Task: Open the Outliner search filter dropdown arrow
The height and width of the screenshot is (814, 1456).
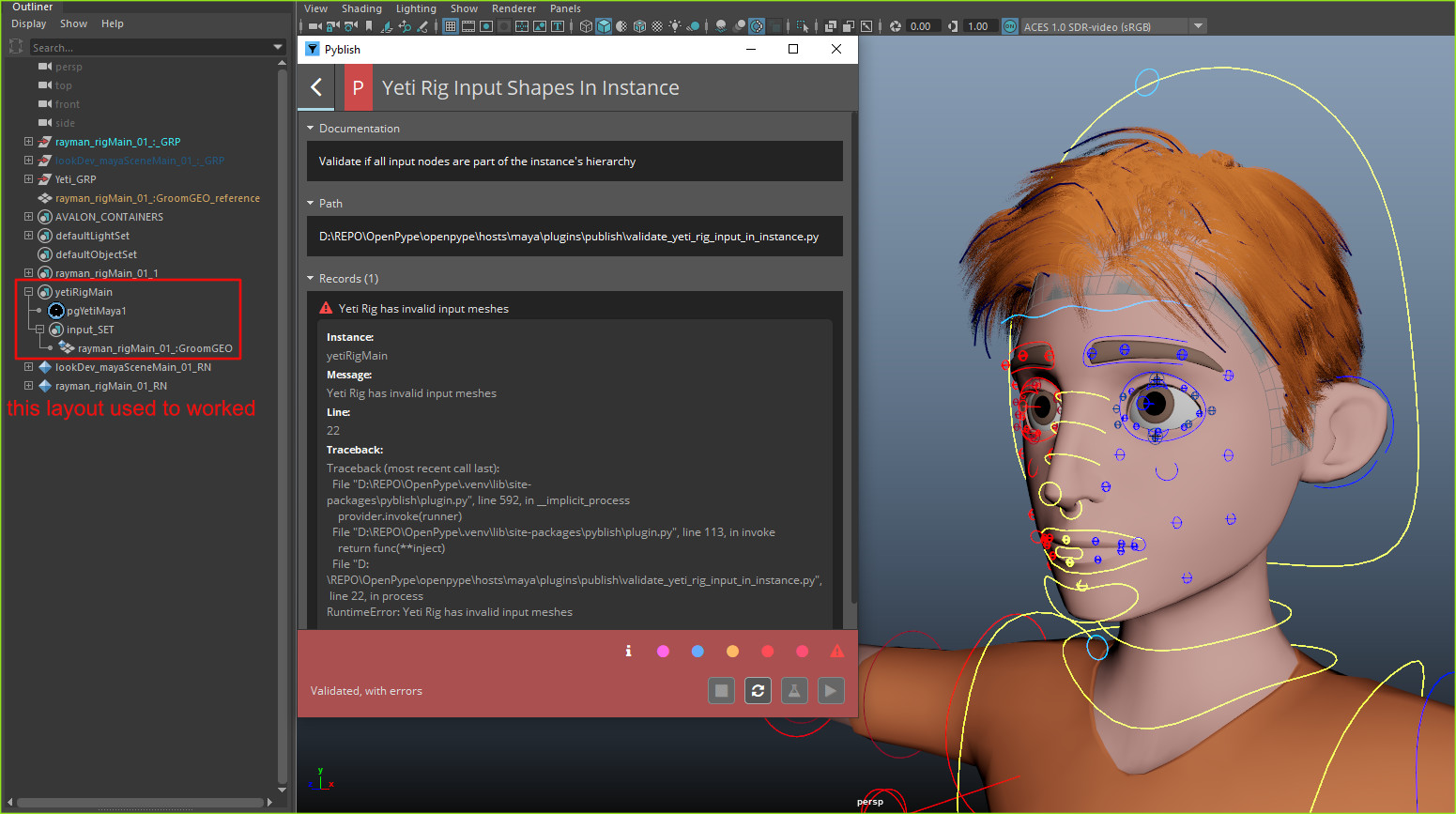Action: pos(278,47)
